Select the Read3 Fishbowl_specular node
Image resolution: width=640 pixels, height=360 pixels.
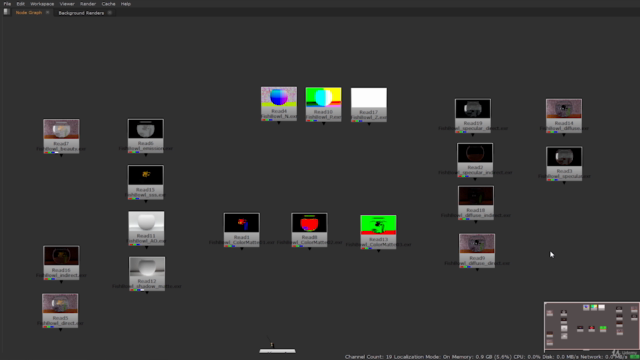point(564,164)
